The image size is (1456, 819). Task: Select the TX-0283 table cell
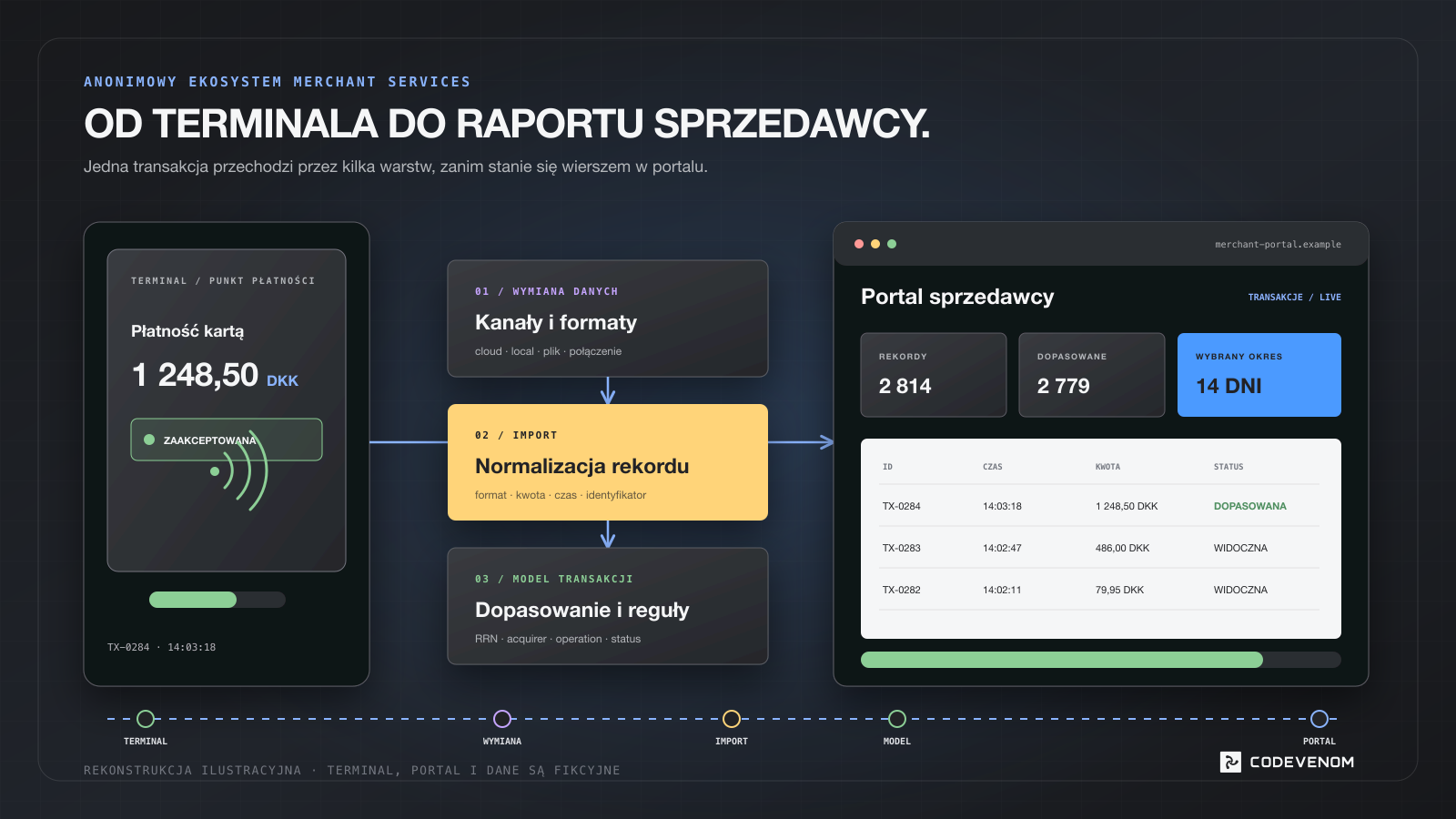902,548
